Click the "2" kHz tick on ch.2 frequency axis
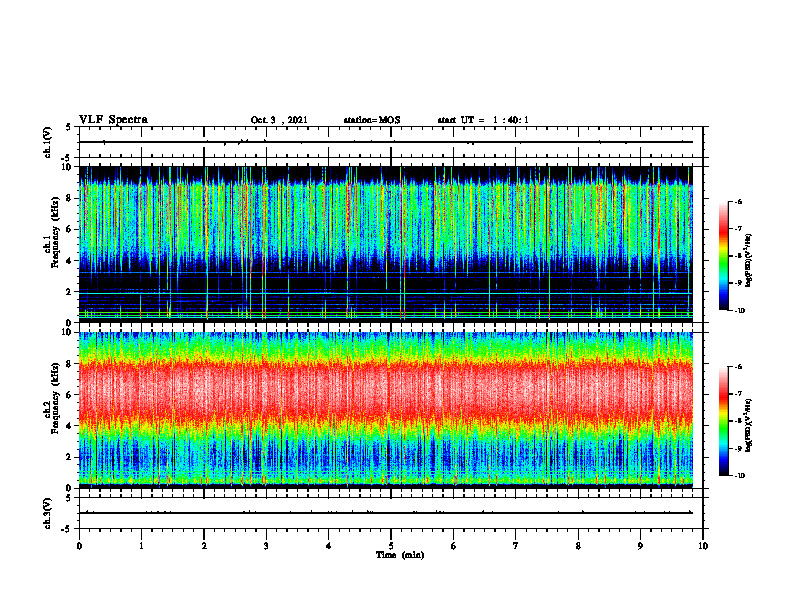The height and width of the screenshot is (612, 792). 70,457
